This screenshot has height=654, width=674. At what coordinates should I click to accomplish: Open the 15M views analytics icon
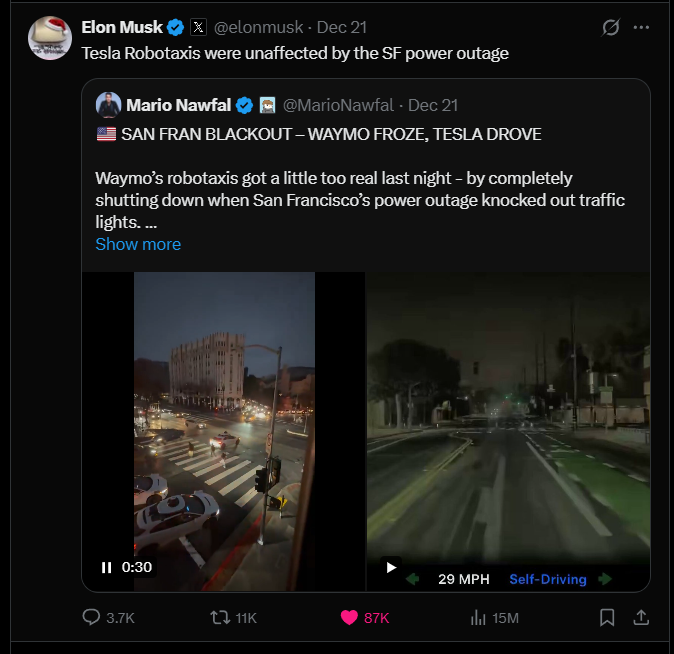479,618
